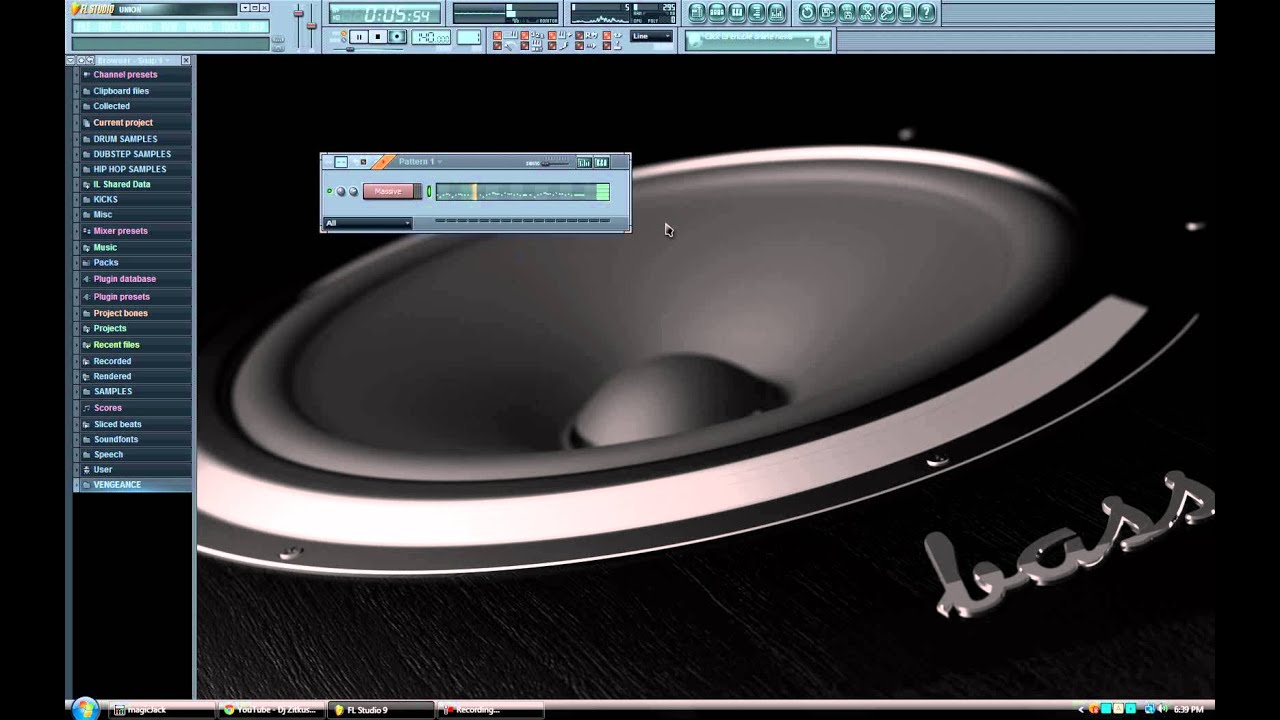Switch to the YouTube Chrome taskbar item
Screen dimensions: 1280x720
click(272, 710)
